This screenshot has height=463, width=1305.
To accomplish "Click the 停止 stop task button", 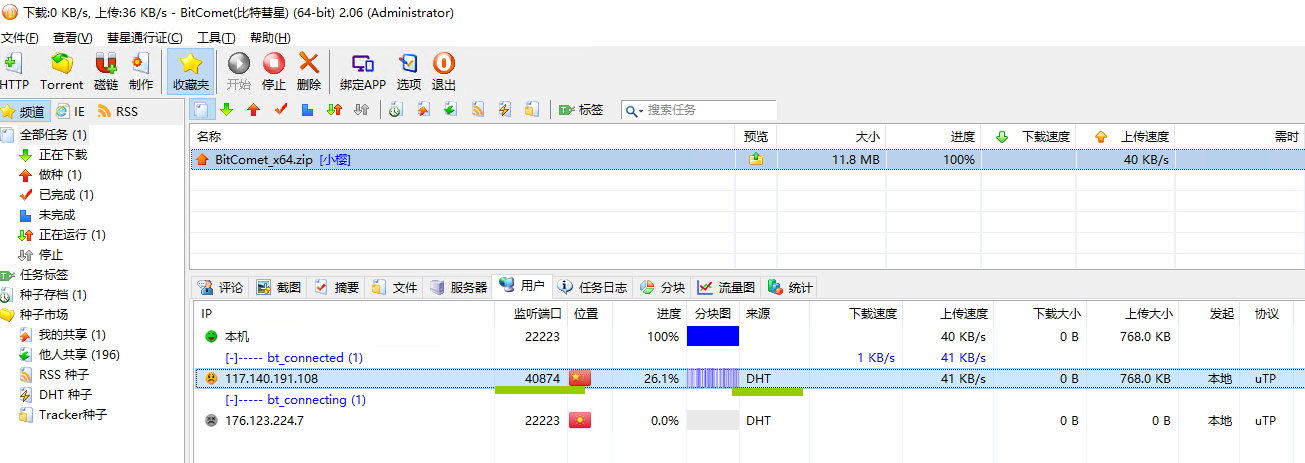I will (x=274, y=71).
